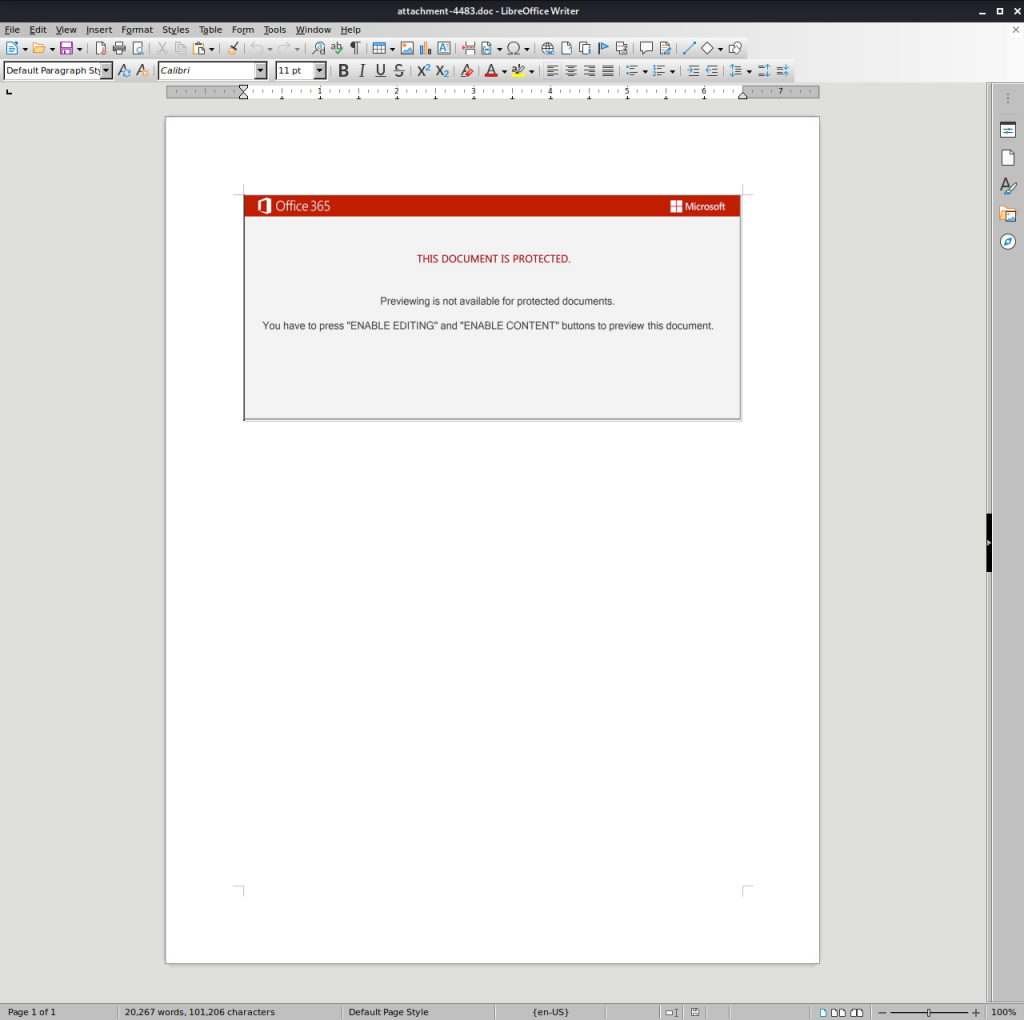The width and height of the screenshot is (1024, 1020).
Task: Expand the Font Name dropdown (Calibri)
Action: point(261,71)
